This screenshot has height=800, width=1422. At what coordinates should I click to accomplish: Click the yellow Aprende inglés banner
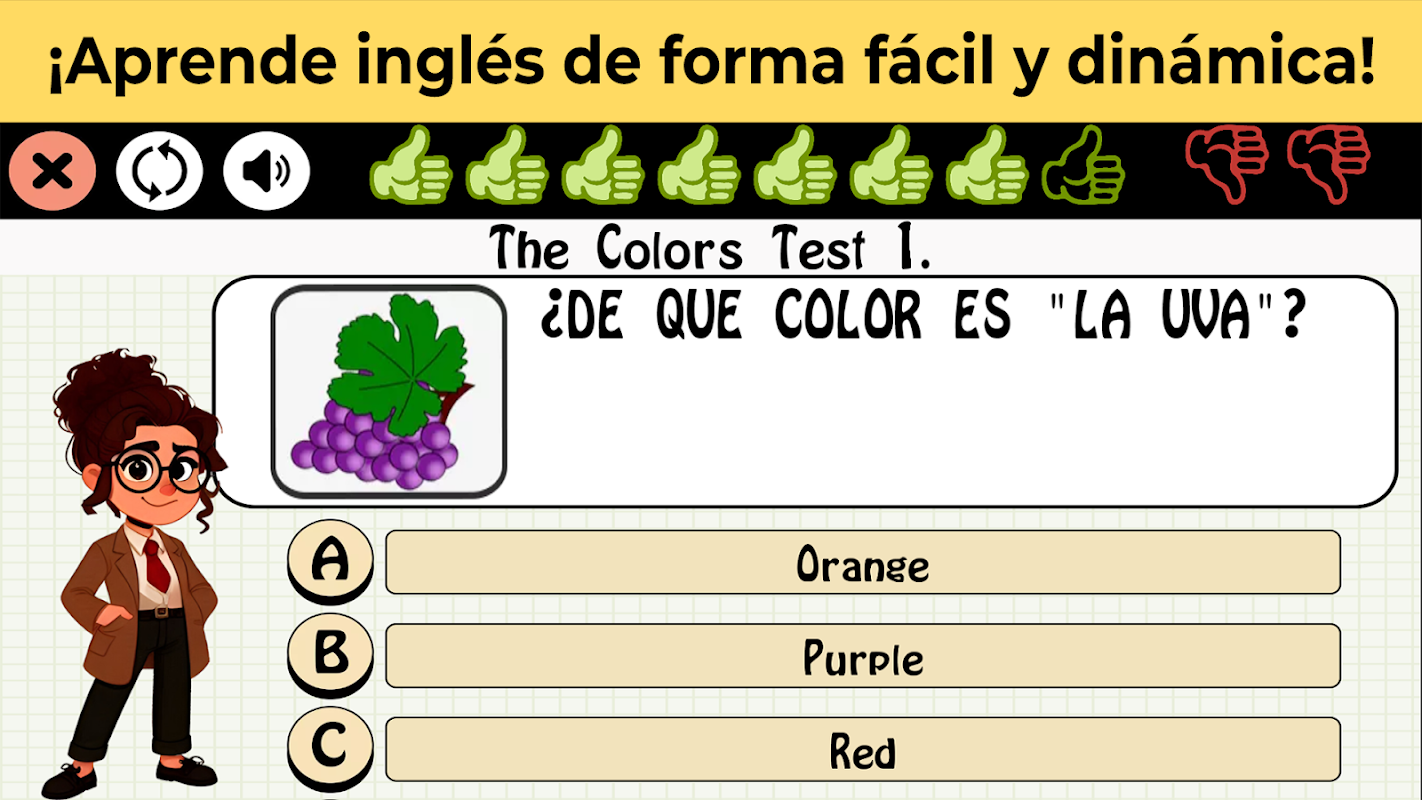[x=711, y=61]
